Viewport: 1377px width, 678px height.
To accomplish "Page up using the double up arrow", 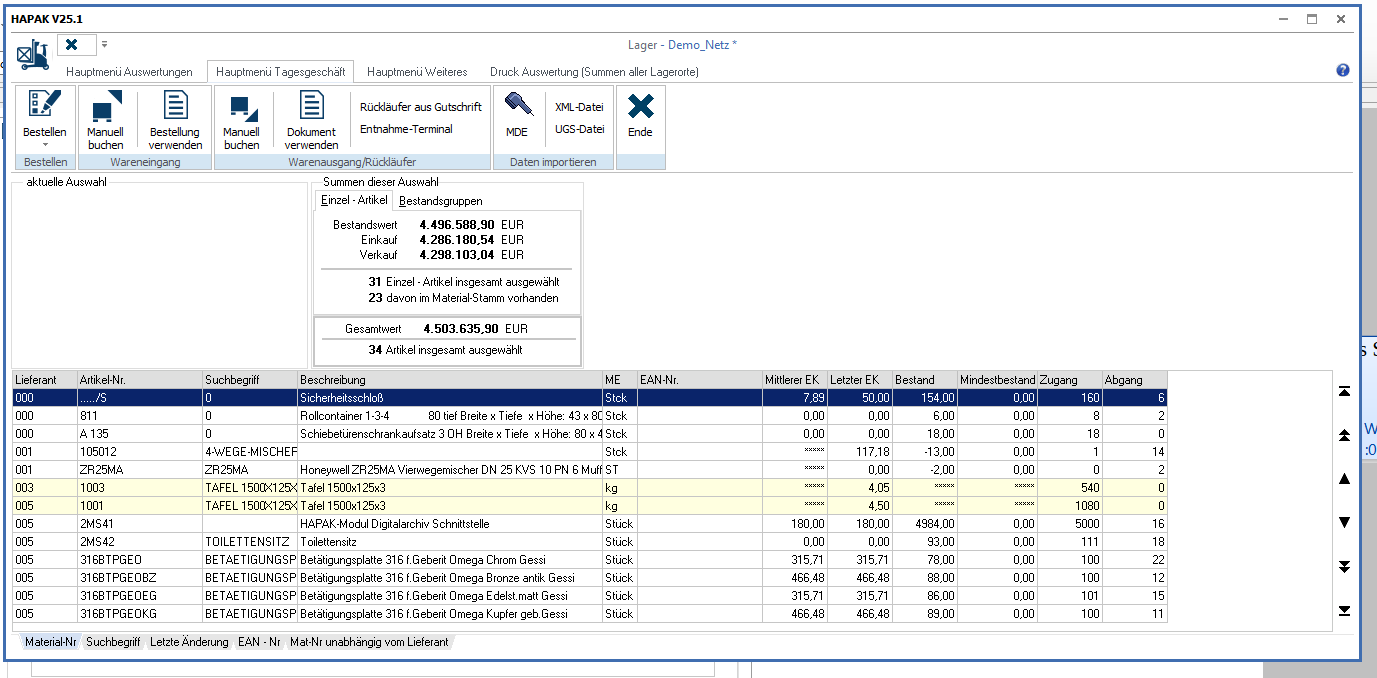I will [1345, 435].
